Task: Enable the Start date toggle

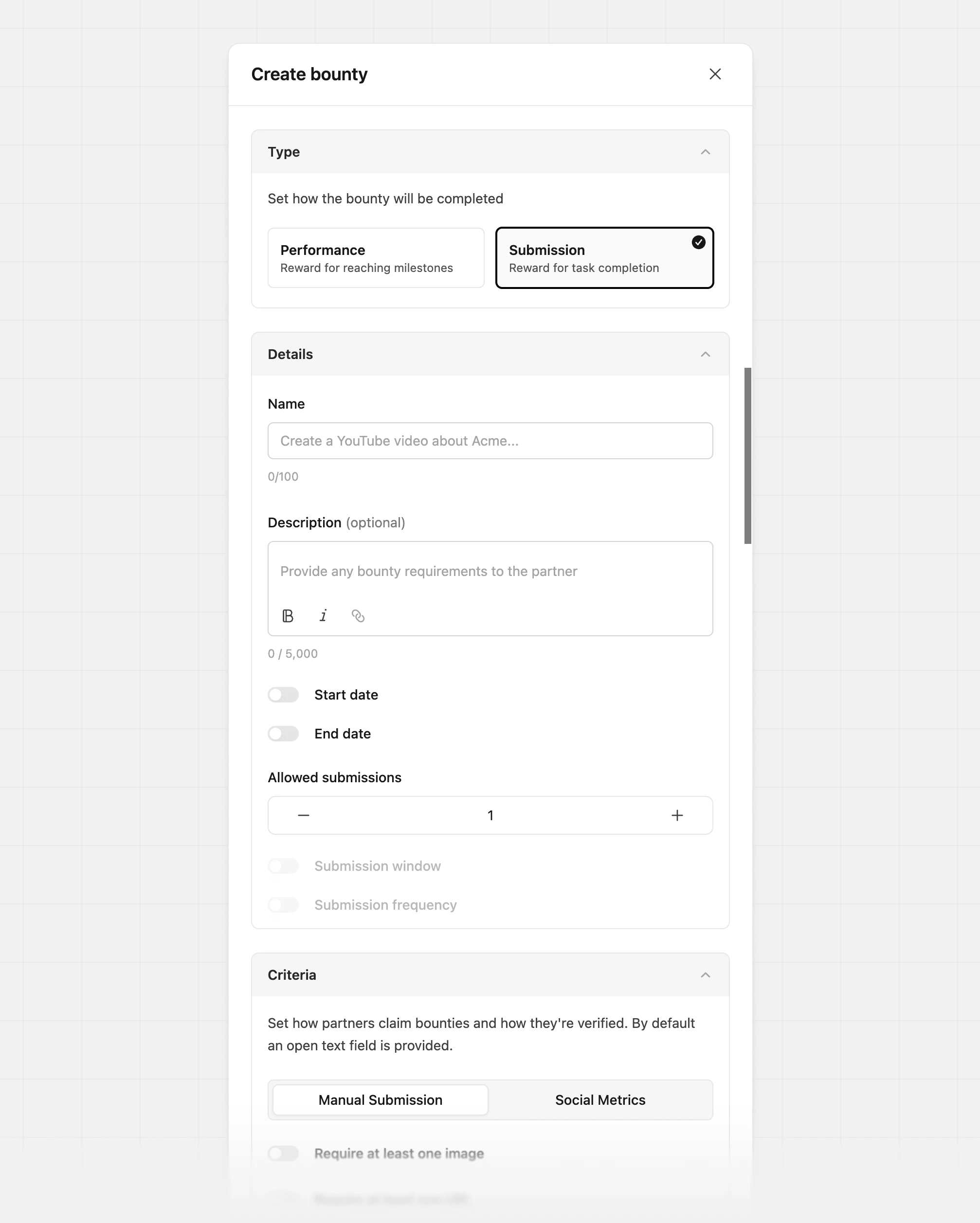Action: 283,694
